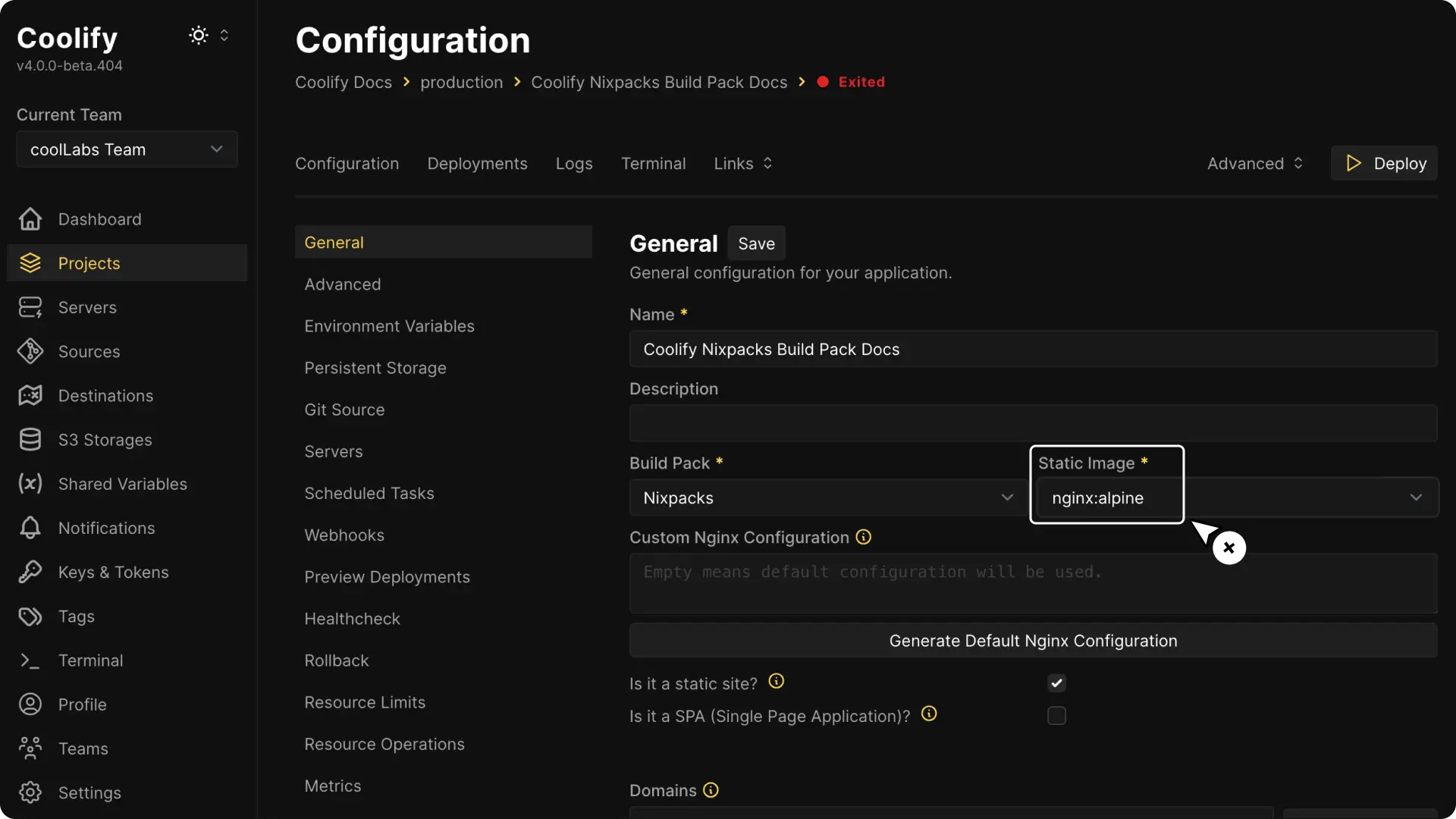
Task: Open Keys & Tokens via the key icon
Action: pyautogui.click(x=30, y=572)
